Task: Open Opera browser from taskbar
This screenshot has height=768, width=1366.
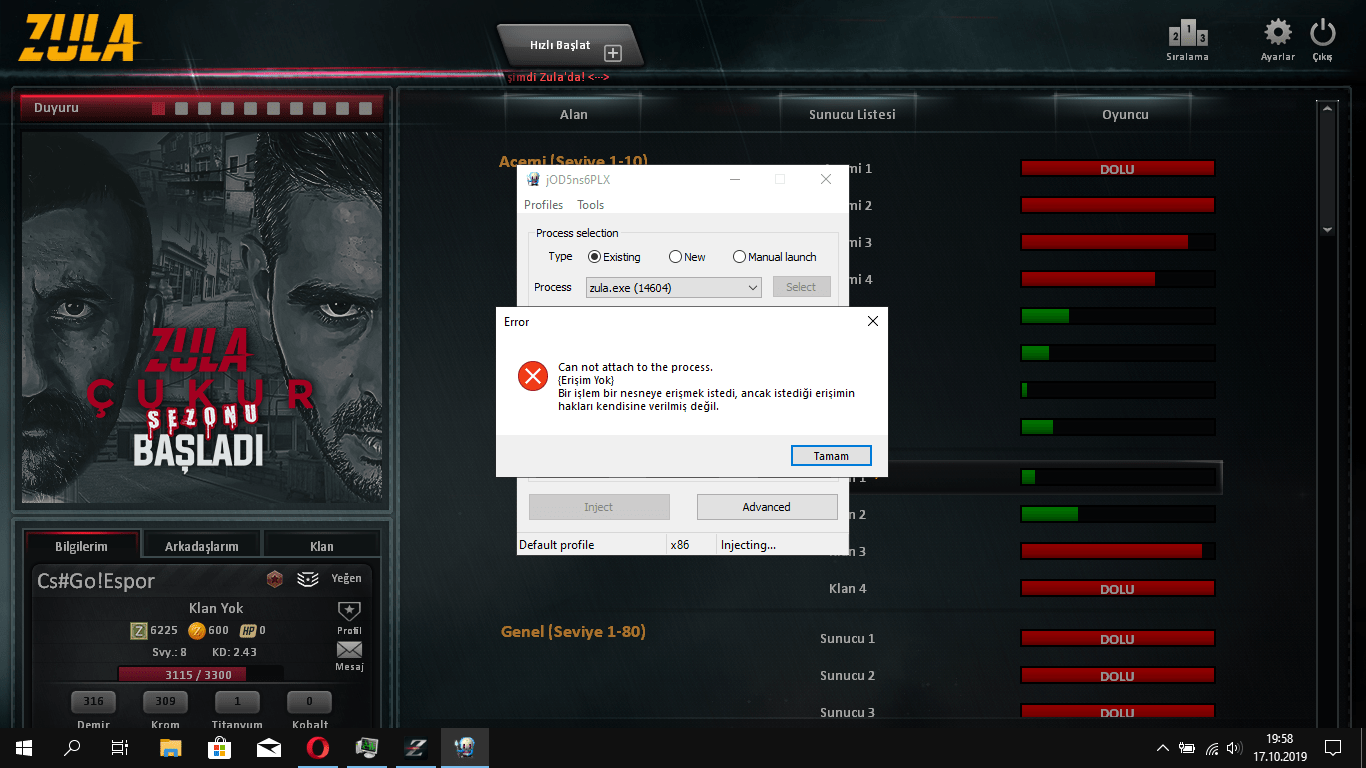Action: coord(317,747)
